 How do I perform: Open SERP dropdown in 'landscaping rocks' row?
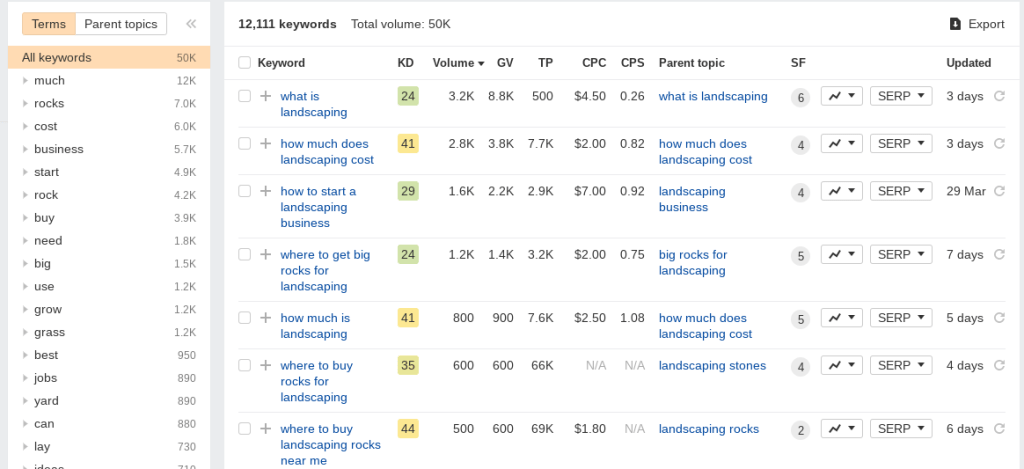click(901, 429)
